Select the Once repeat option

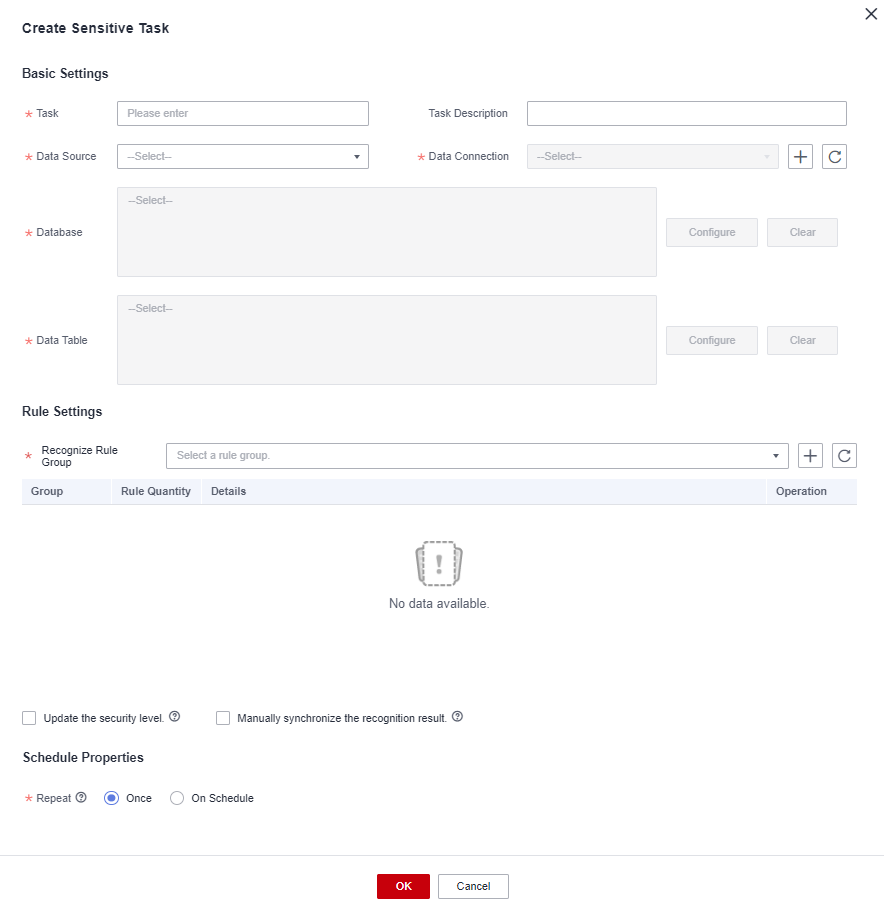point(111,798)
